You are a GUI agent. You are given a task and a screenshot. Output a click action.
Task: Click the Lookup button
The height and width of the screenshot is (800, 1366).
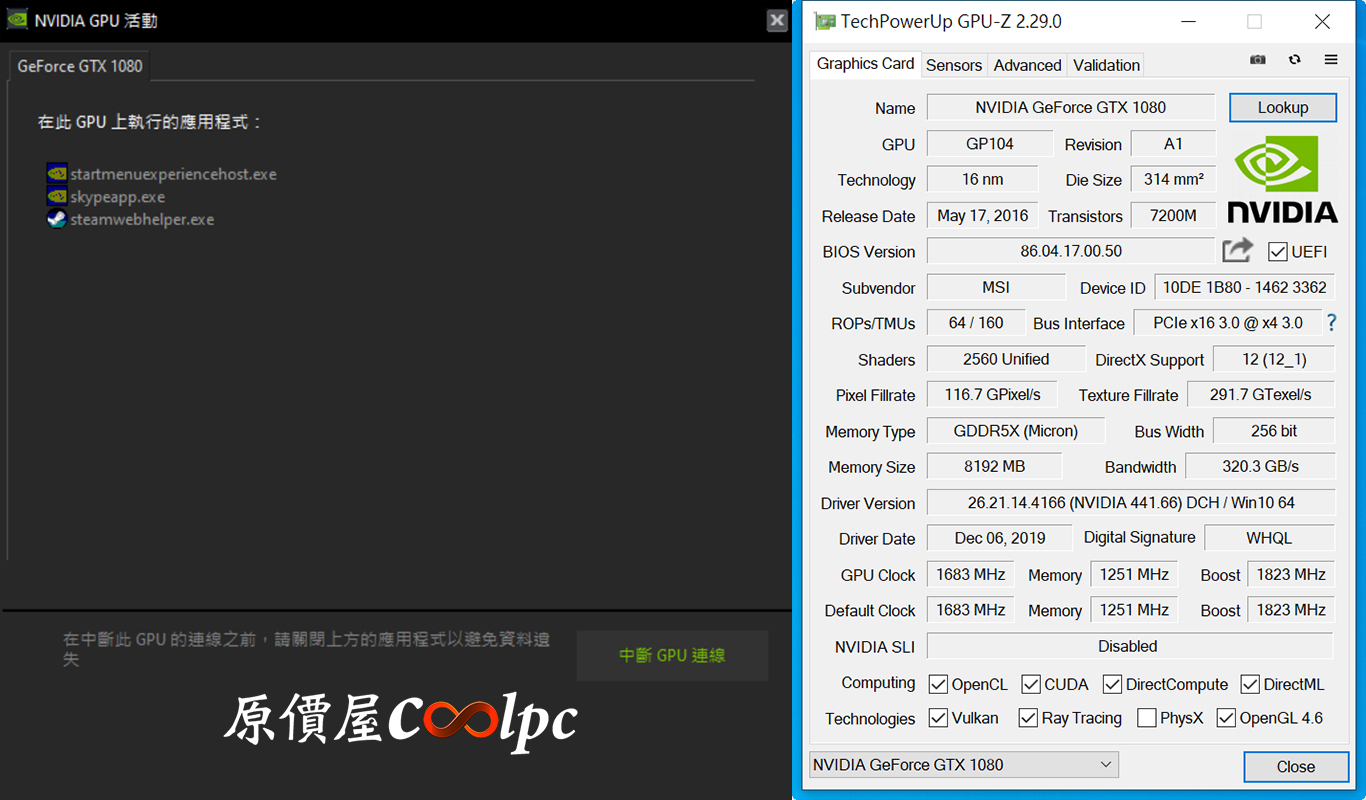(x=1283, y=107)
